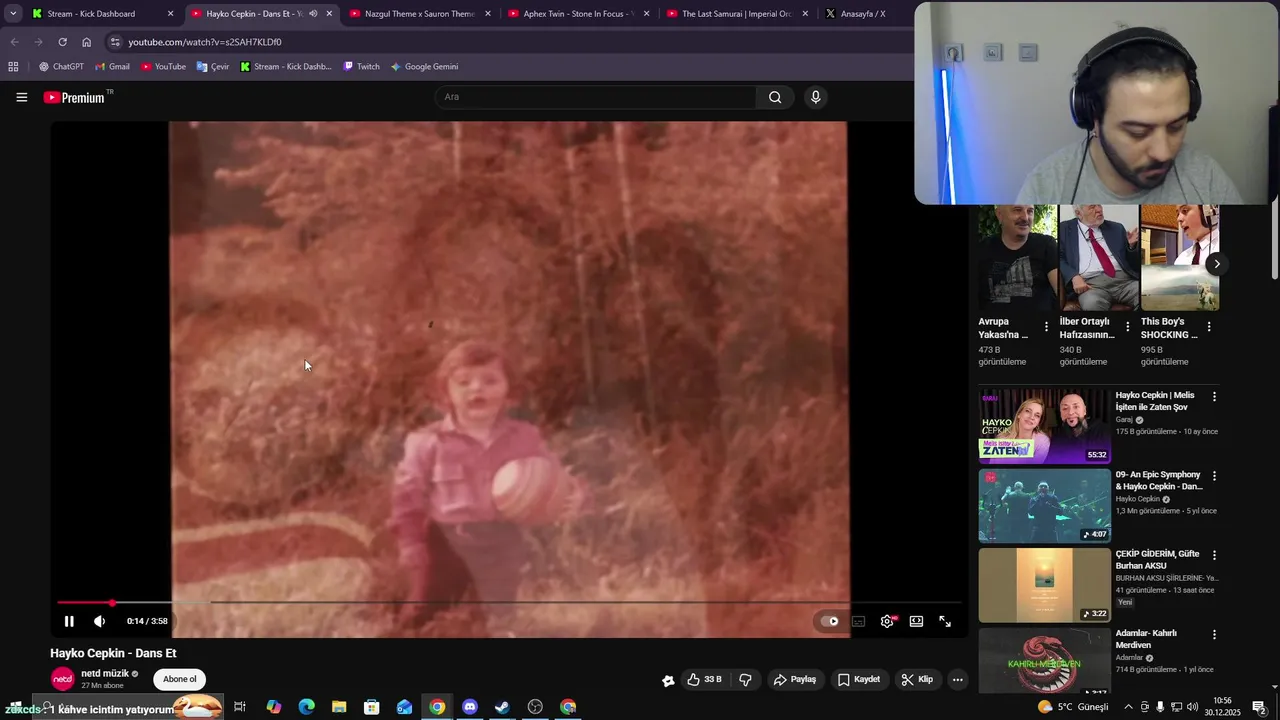Image resolution: width=1280 pixels, height=720 pixels.
Task: Open volume control in system tray
Action: tap(1193, 707)
